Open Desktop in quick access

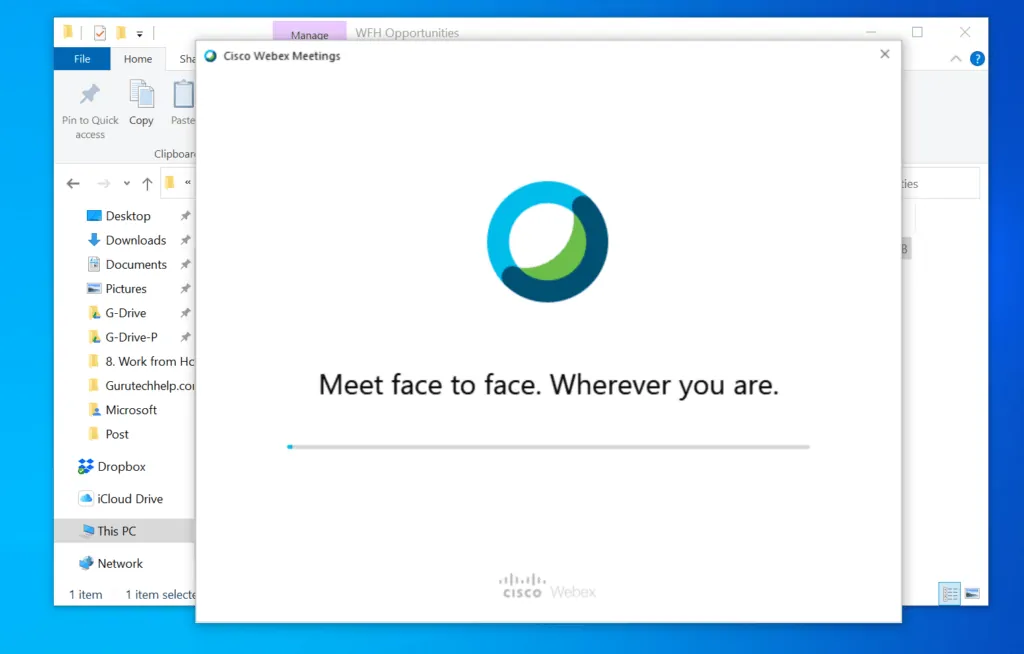(128, 216)
